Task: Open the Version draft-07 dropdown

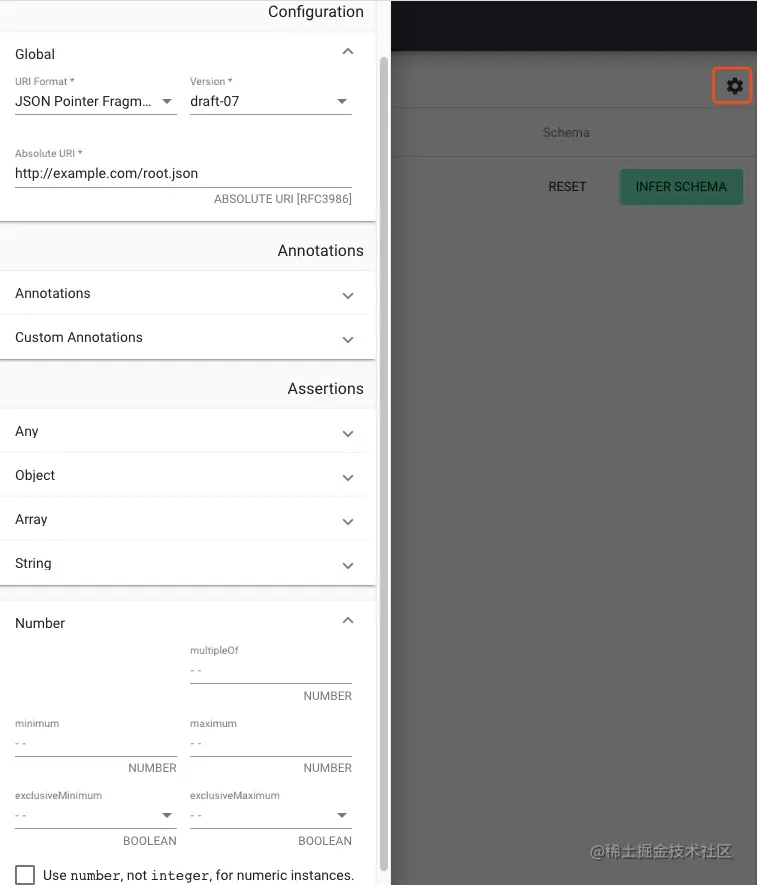Action: [270, 102]
